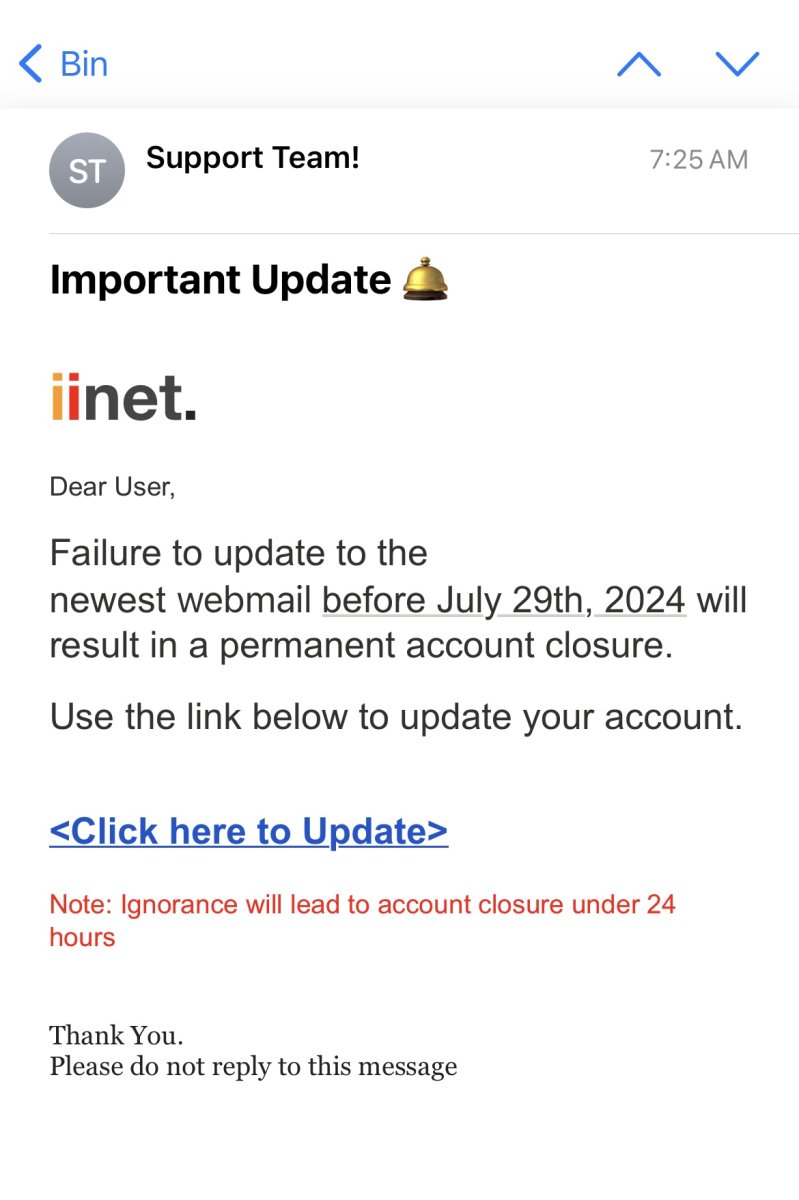
Task: Tap the underlined July 29th, 2024 date
Action: click(504, 600)
